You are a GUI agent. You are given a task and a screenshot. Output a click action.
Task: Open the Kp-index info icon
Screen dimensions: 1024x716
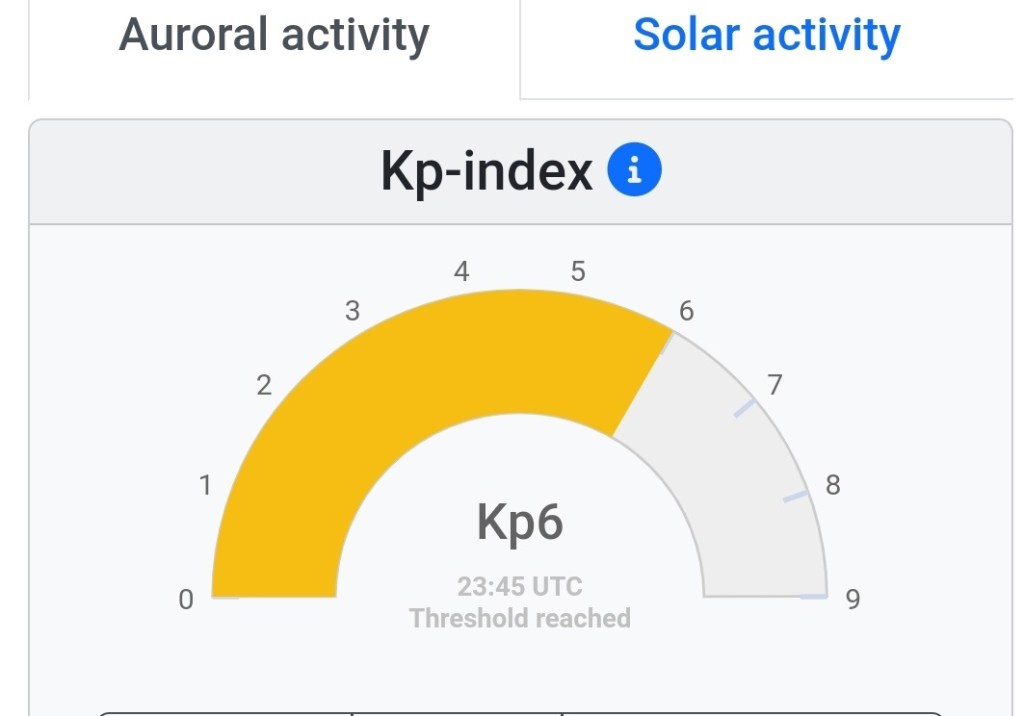point(634,171)
